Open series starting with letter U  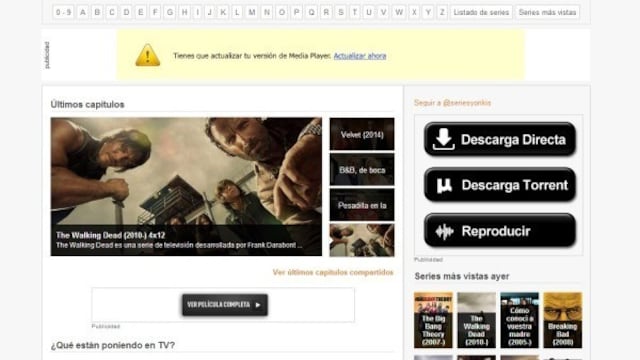point(369,12)
